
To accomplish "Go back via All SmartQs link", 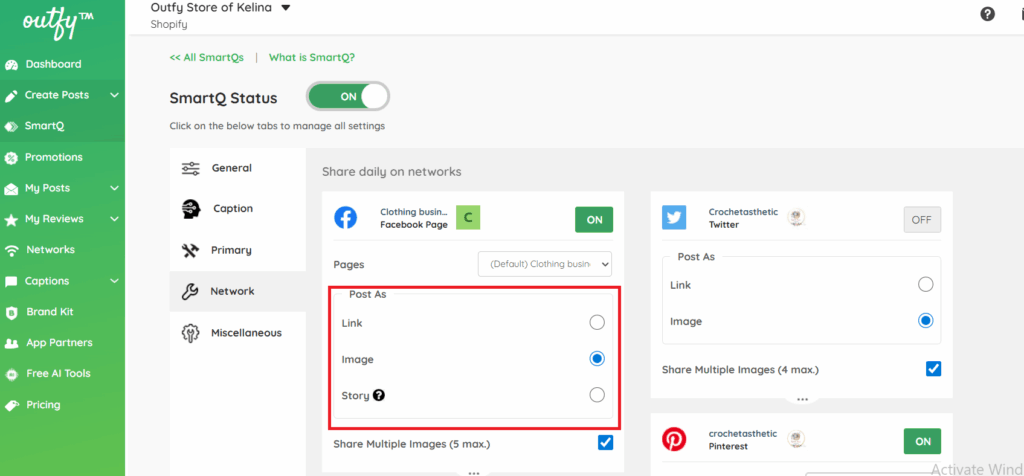I will point(207,57).
